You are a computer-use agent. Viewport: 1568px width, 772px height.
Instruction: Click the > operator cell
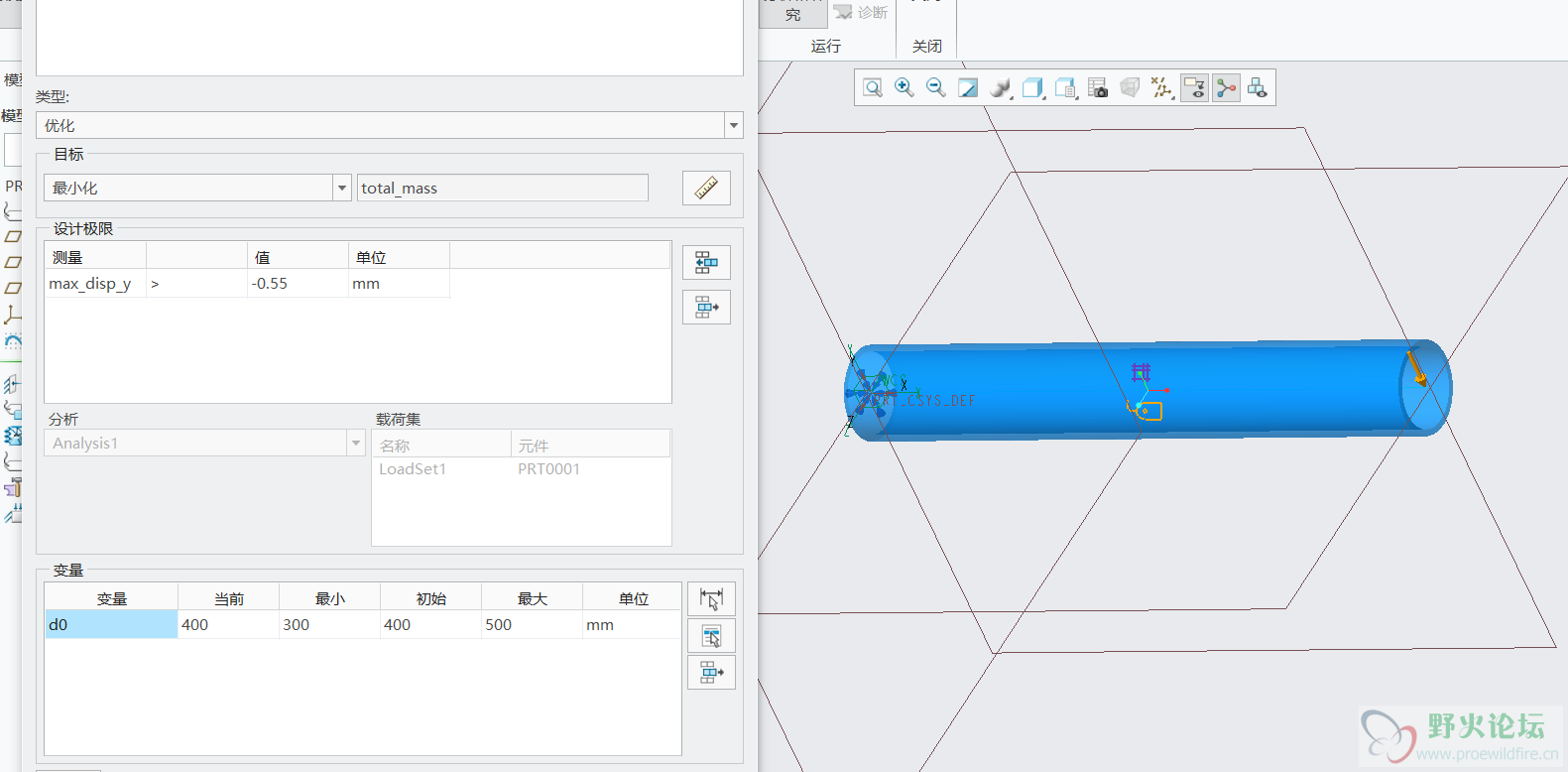[x=196, y=284]
